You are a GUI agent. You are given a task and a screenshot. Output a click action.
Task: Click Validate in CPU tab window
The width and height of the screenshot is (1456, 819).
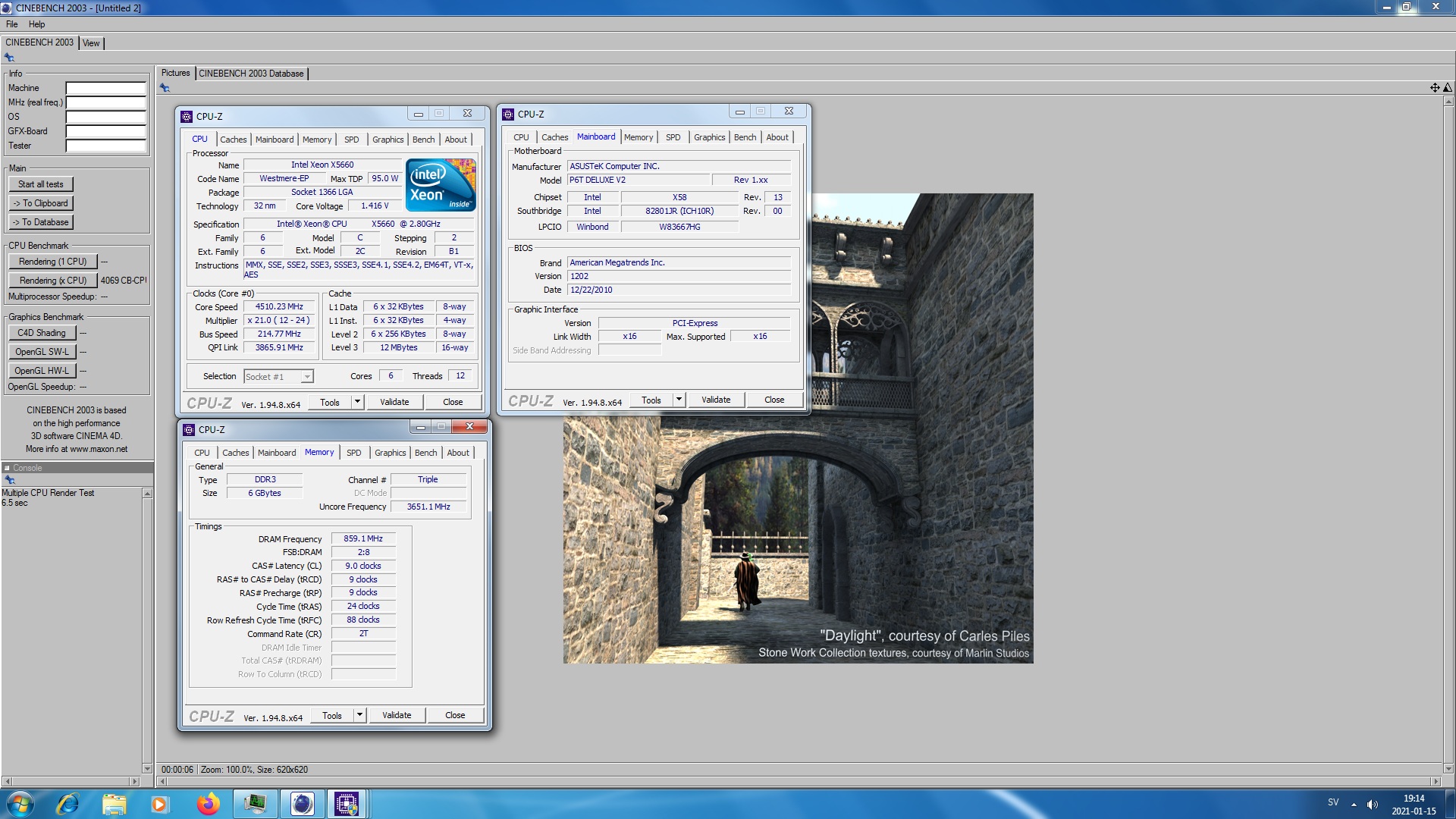[394, 402]
